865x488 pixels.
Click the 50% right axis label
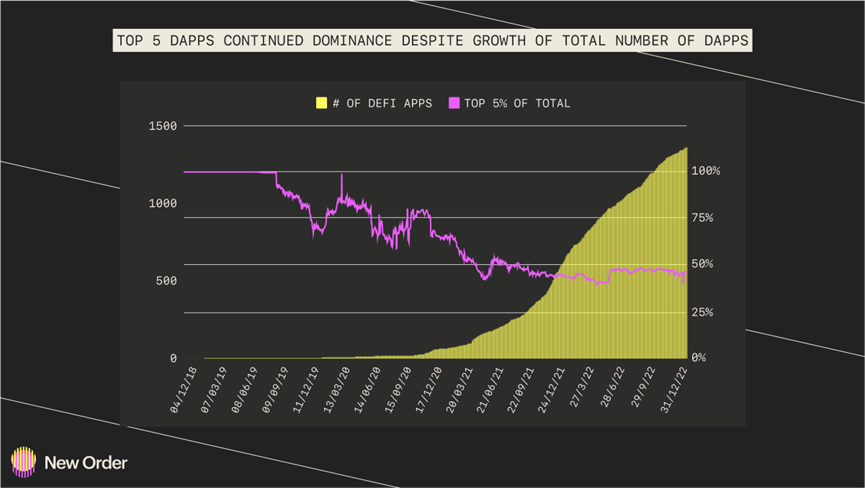point(702,264)
